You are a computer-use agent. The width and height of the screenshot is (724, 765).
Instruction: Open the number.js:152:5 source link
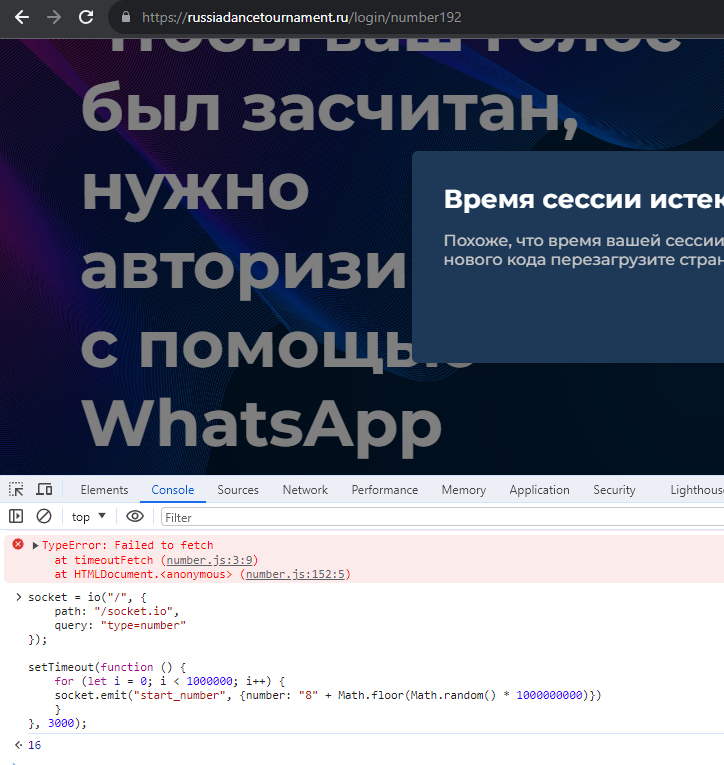(x=297, y=574)
